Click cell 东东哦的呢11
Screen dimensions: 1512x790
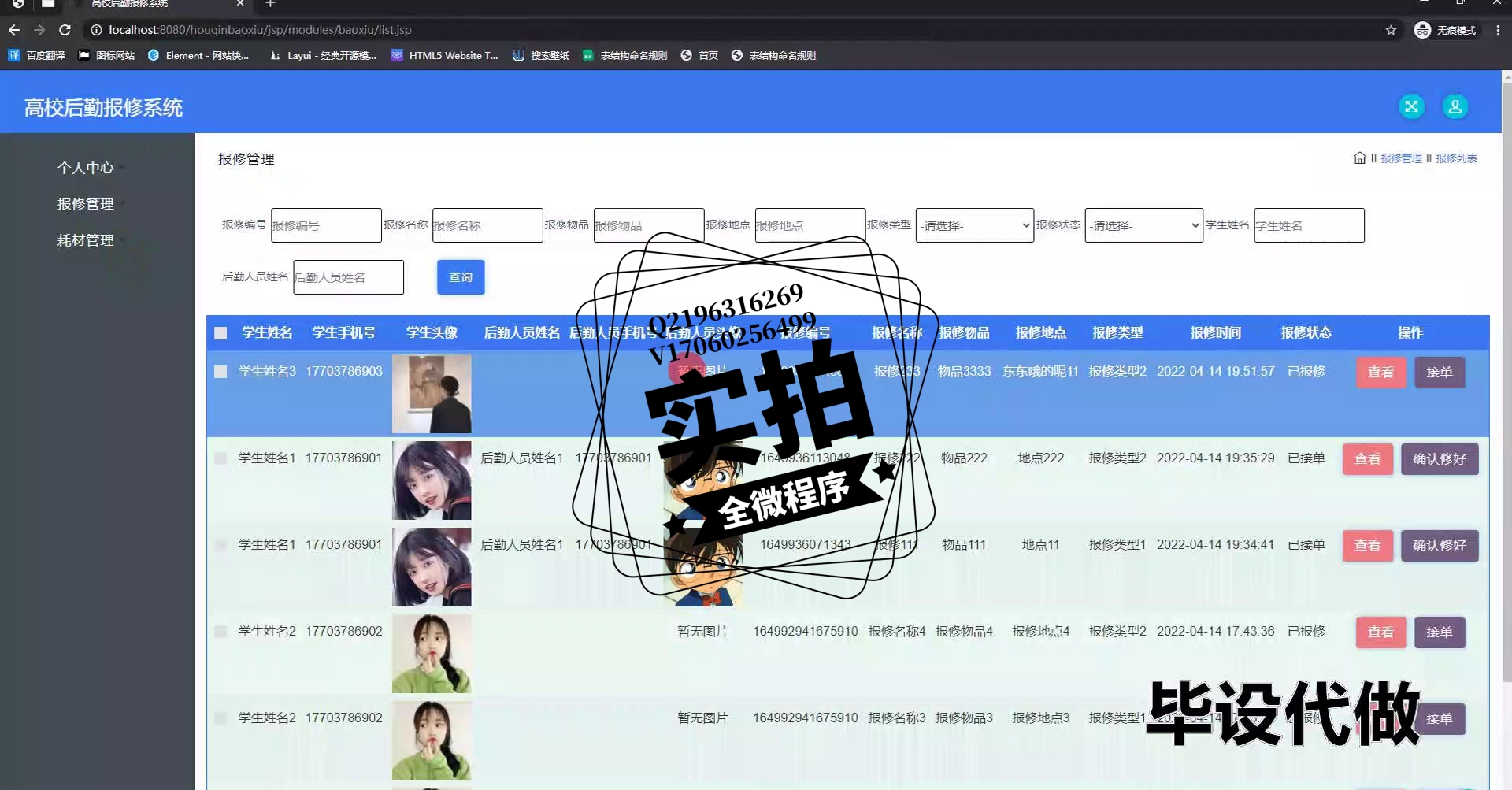(x=1040, y=372)
